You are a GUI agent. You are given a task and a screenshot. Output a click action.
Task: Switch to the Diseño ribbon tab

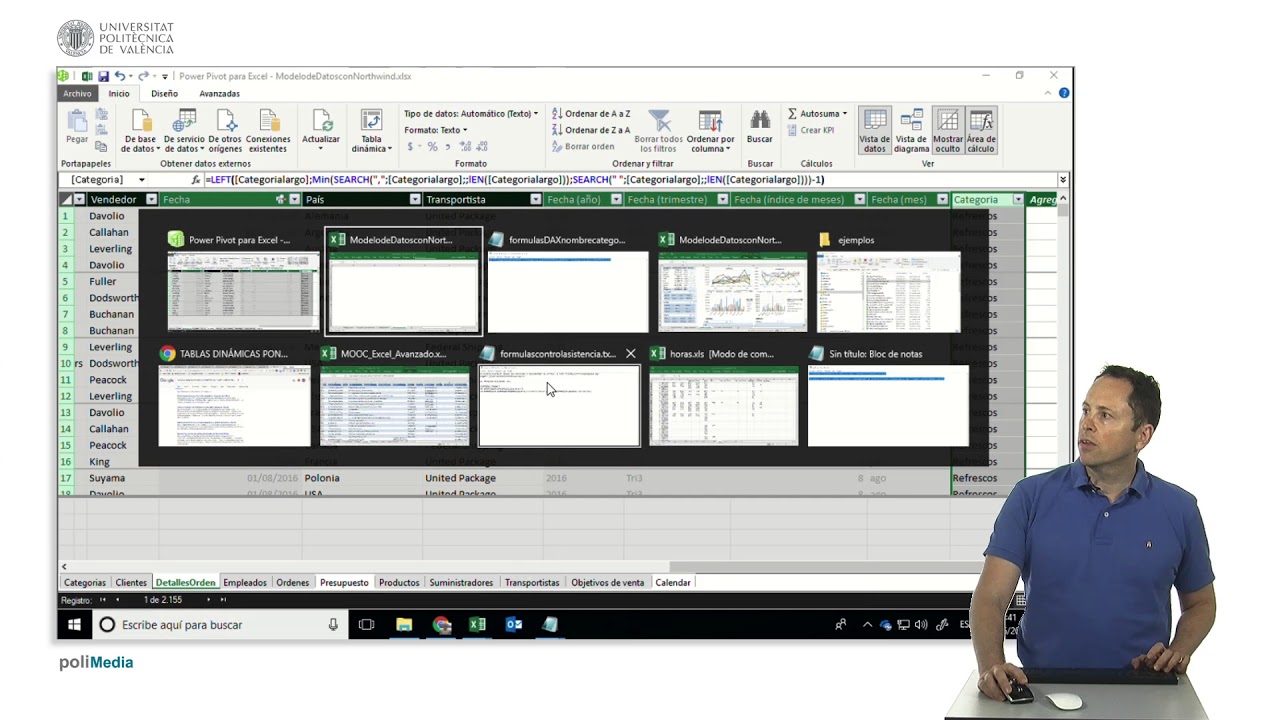tap(164, 94)
